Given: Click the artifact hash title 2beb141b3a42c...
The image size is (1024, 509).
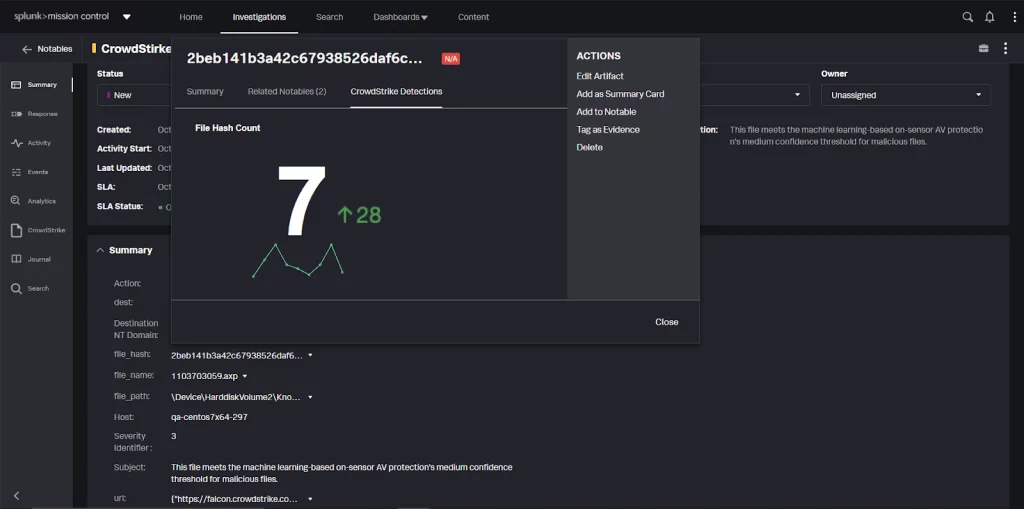Looking at the screenshot, I should click(x=304, y=58).
